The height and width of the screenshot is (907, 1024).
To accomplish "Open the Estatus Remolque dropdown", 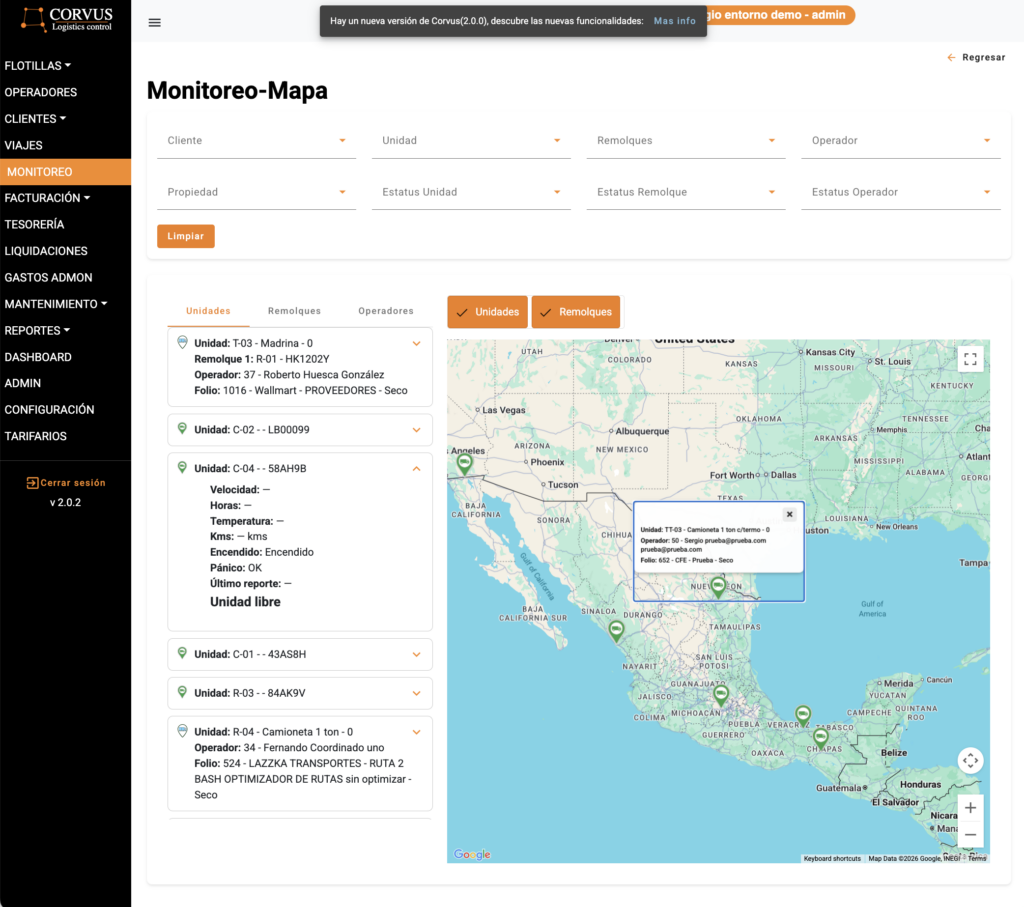I will pos(686,192).
